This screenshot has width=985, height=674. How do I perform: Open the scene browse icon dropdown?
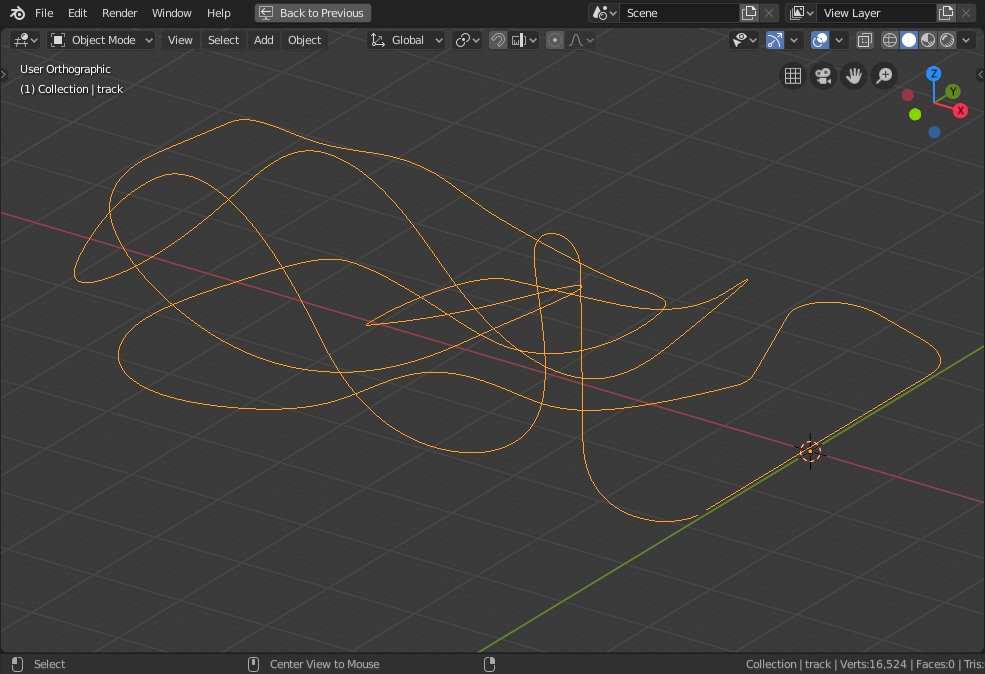click(604, 13)
